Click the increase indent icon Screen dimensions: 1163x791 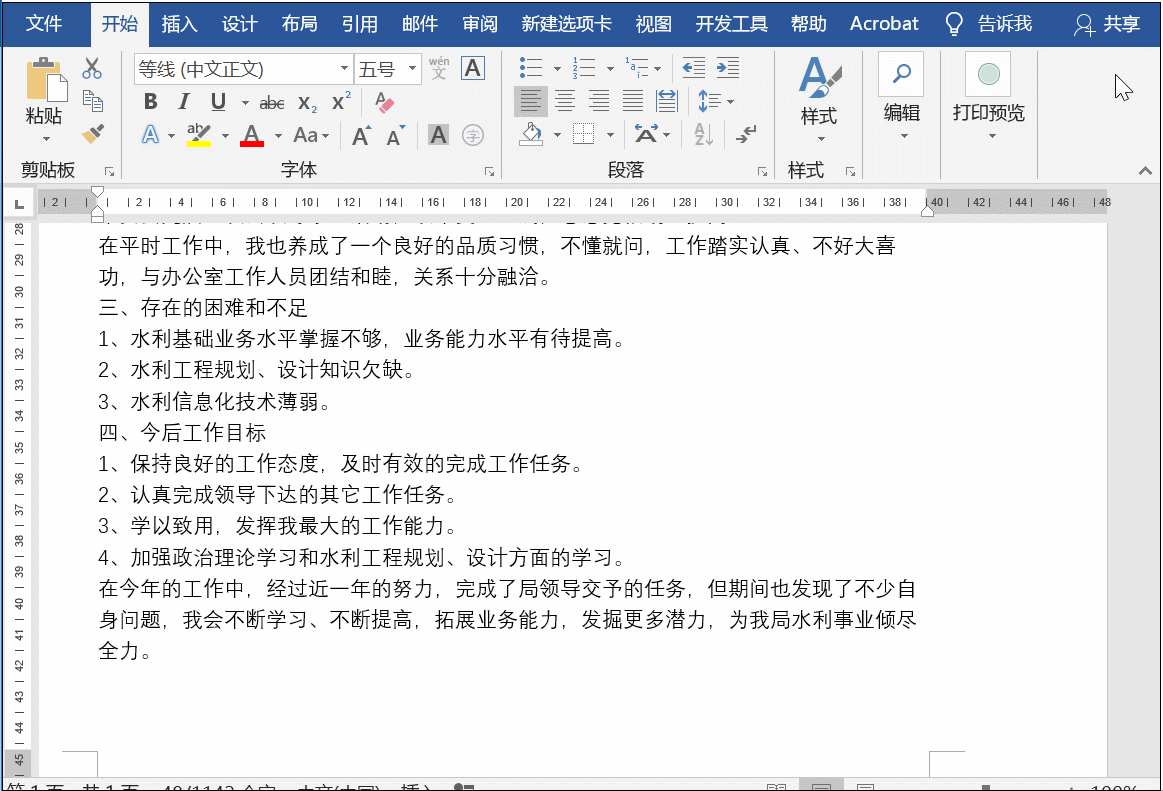pos(728,68)
